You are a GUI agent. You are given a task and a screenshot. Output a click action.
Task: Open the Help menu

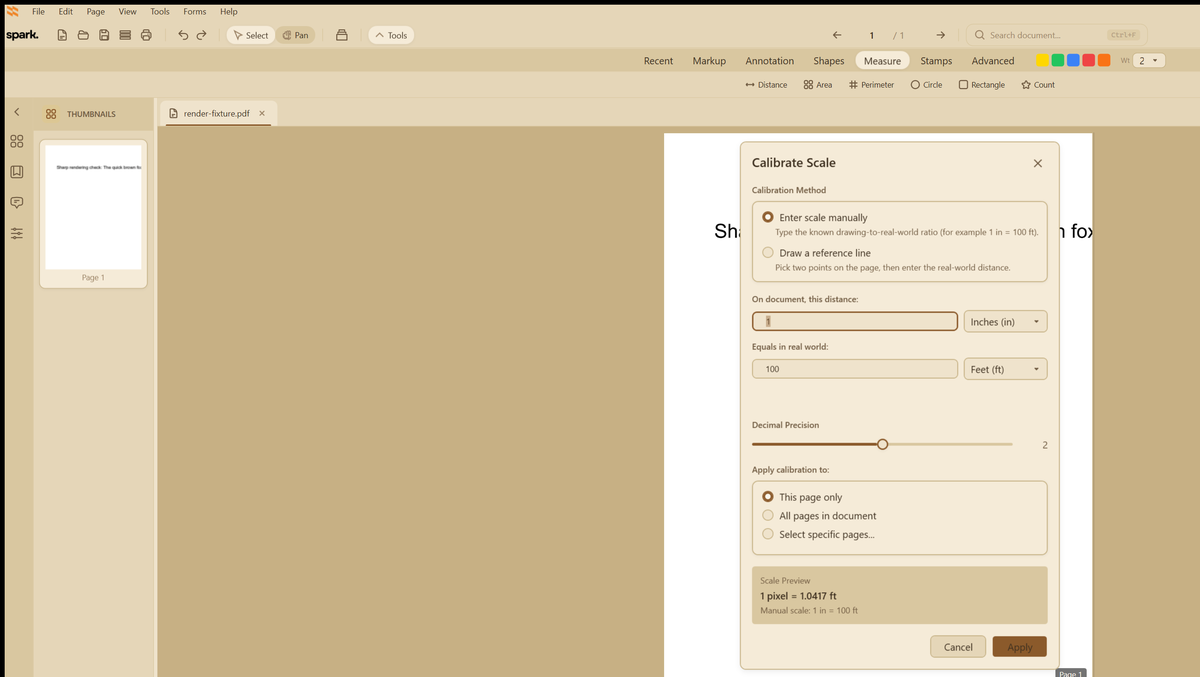click(229, 12)
